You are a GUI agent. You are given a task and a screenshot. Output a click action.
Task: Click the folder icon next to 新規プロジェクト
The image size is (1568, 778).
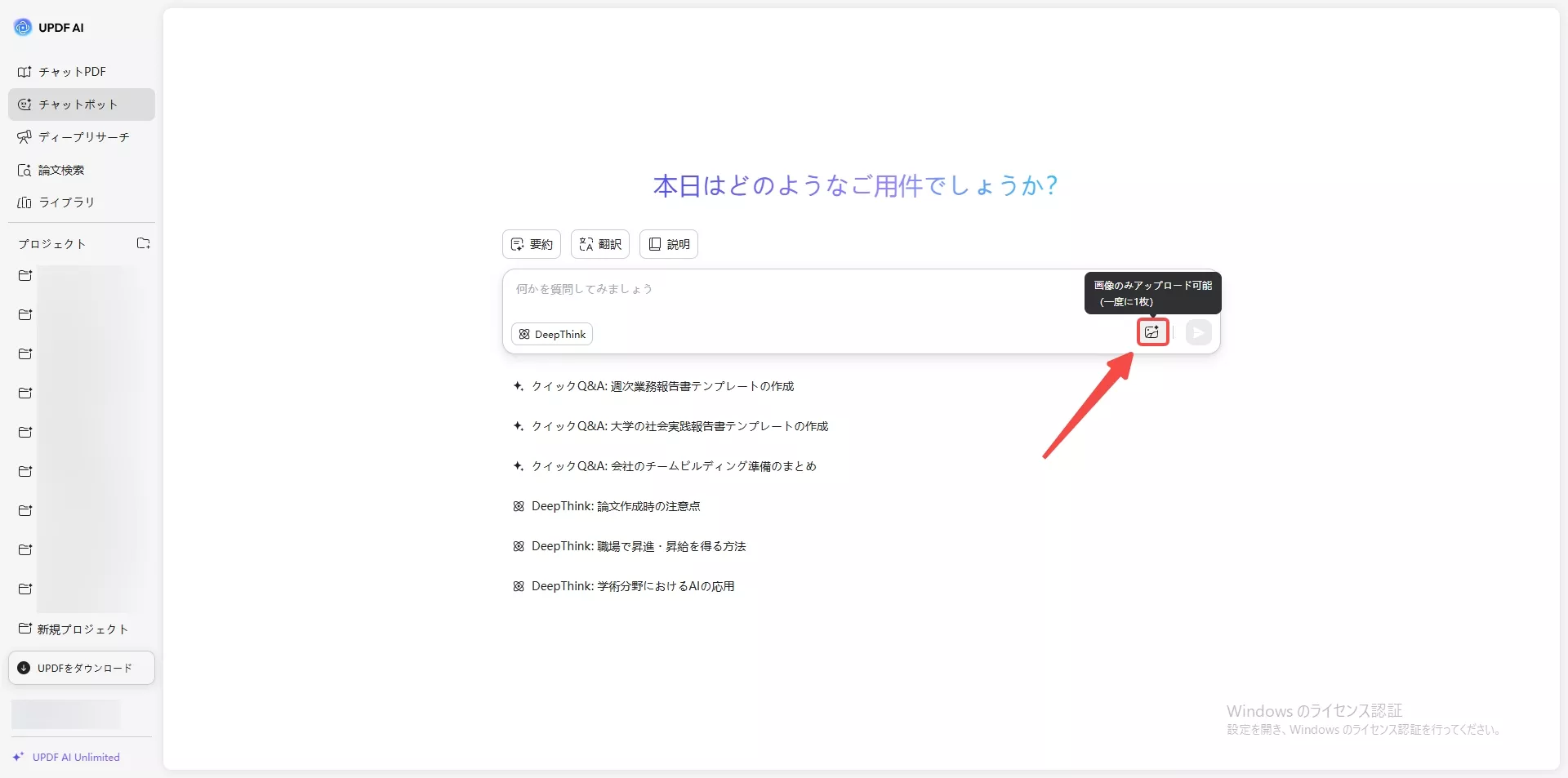coord(25,629)
